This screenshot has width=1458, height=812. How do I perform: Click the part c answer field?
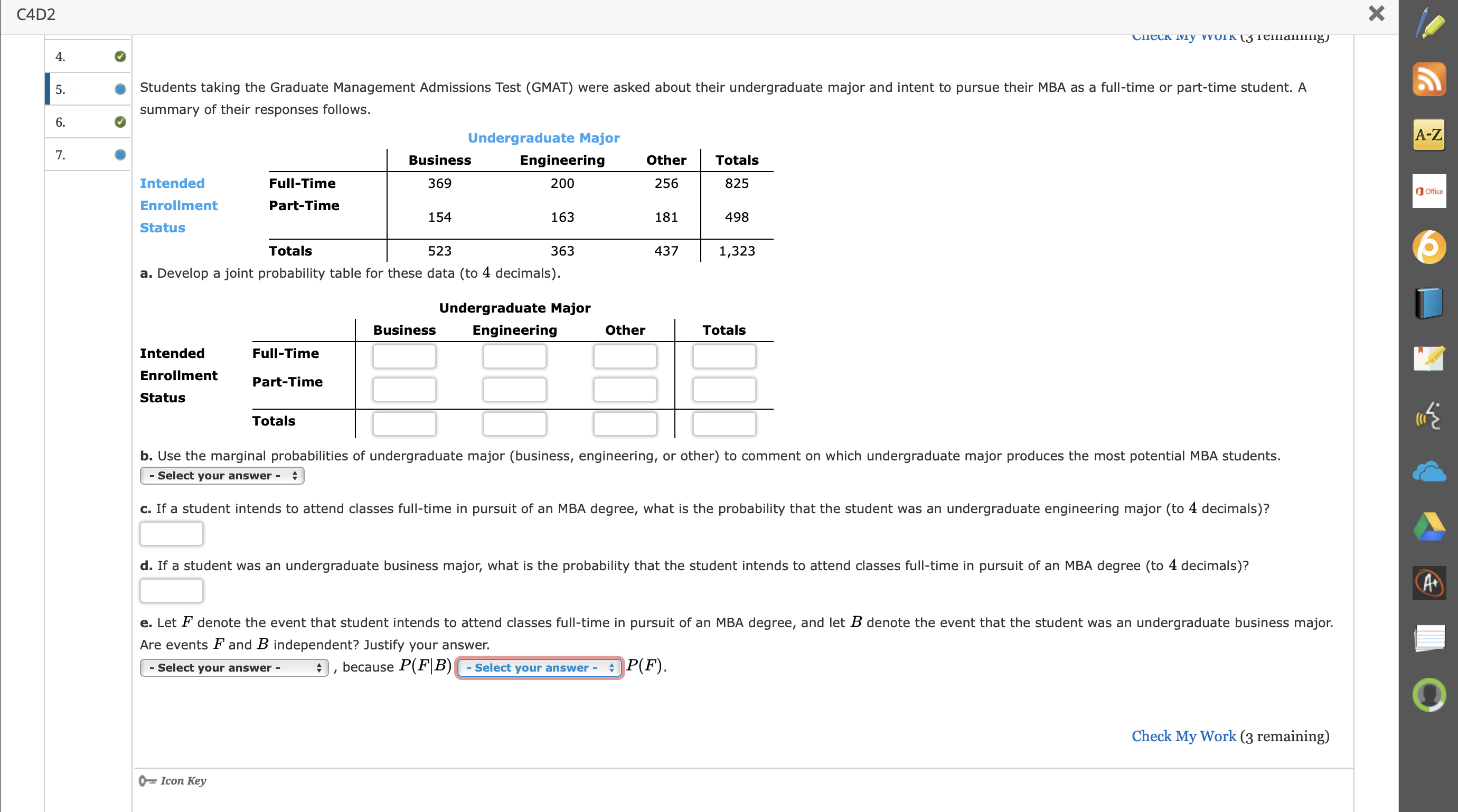tap(171, 534)
